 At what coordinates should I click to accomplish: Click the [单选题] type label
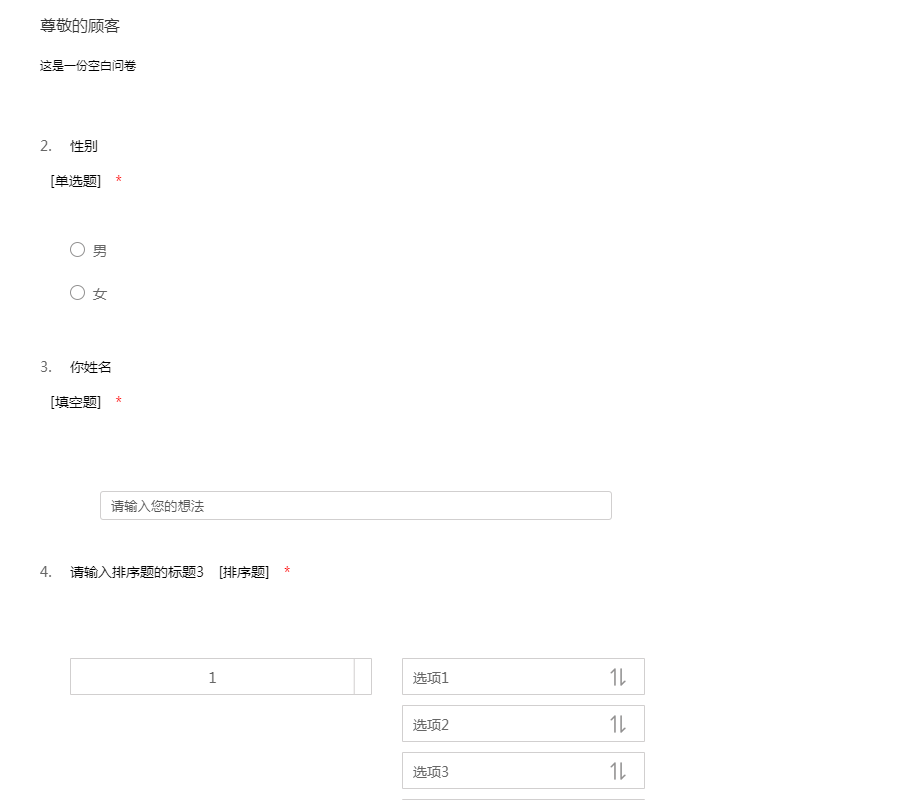point(76,181)
